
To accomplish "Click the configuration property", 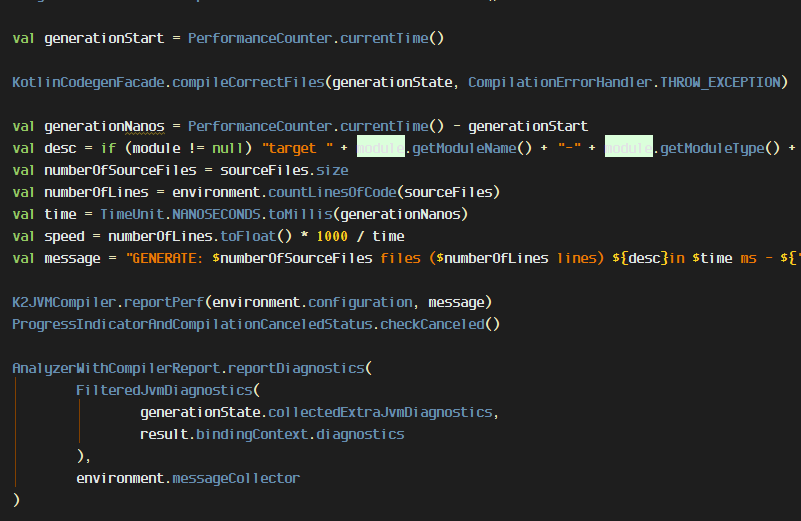I will point(360,302).
